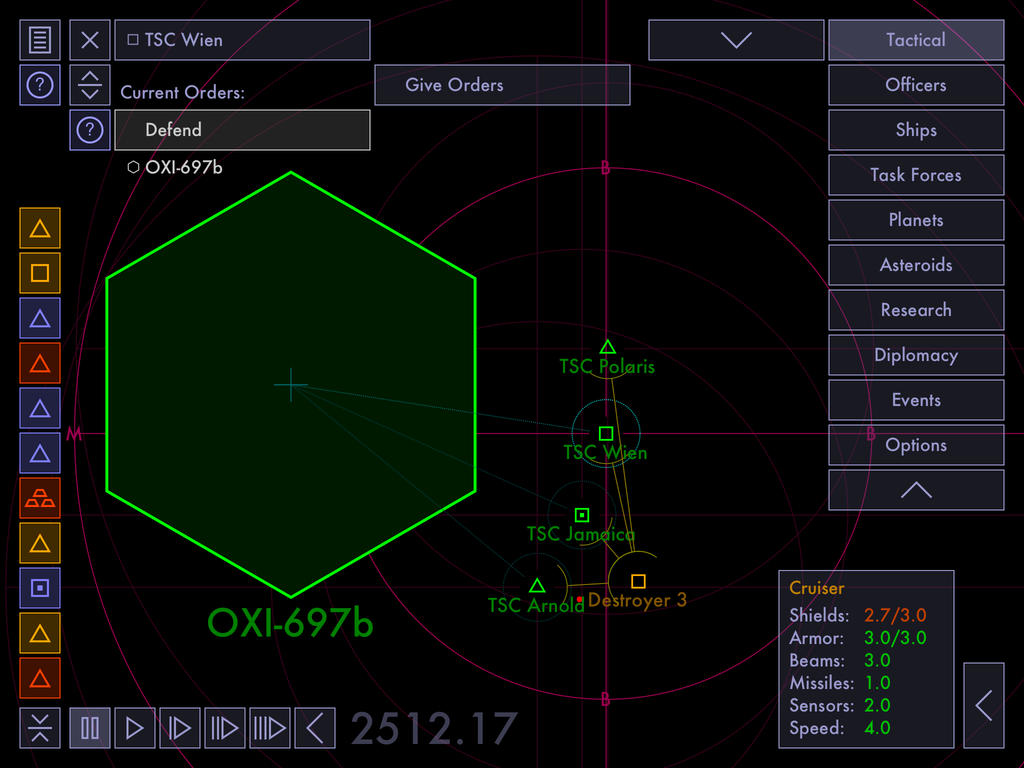Viewport: 1024px width, 768px height.
Task: Set playback to two-bar faster speed
Action: coord(225,728)
